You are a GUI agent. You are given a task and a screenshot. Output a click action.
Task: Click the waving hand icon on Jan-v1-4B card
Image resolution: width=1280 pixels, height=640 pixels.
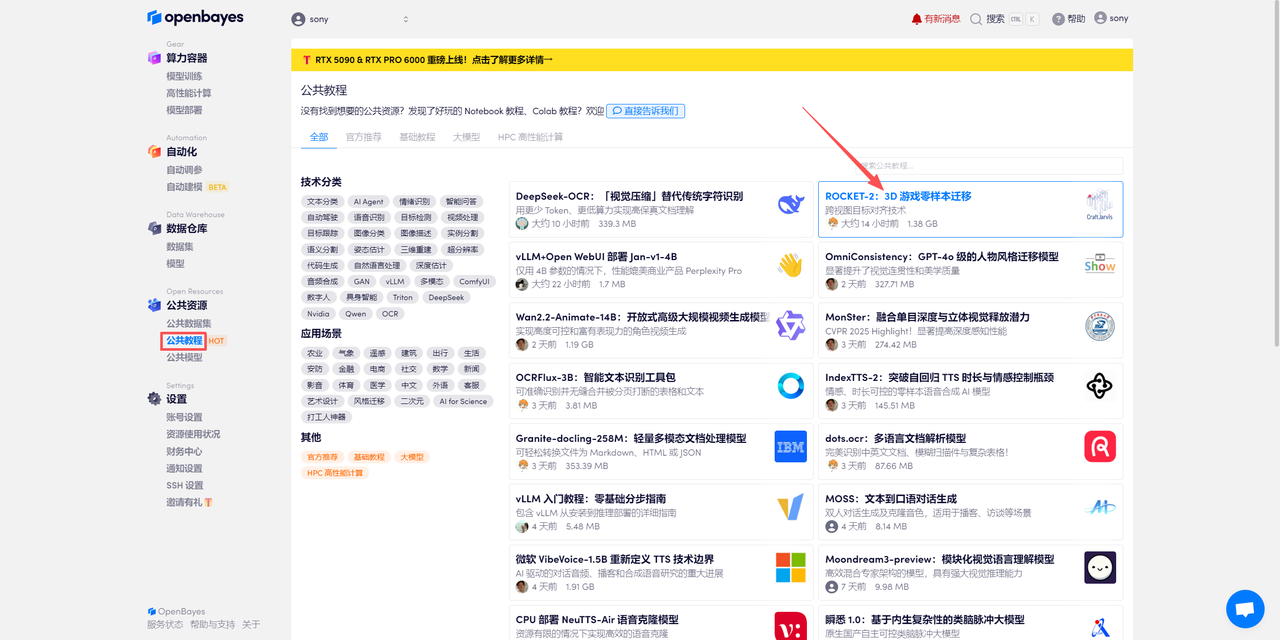click(x=791, y=266)
